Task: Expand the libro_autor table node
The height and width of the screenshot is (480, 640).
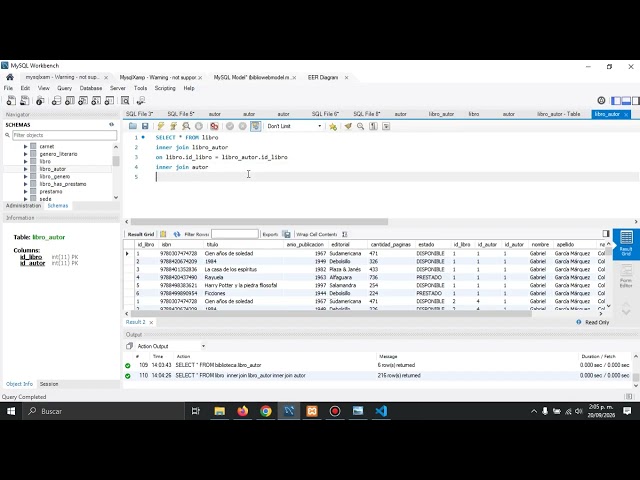Action: click(25, 169)
